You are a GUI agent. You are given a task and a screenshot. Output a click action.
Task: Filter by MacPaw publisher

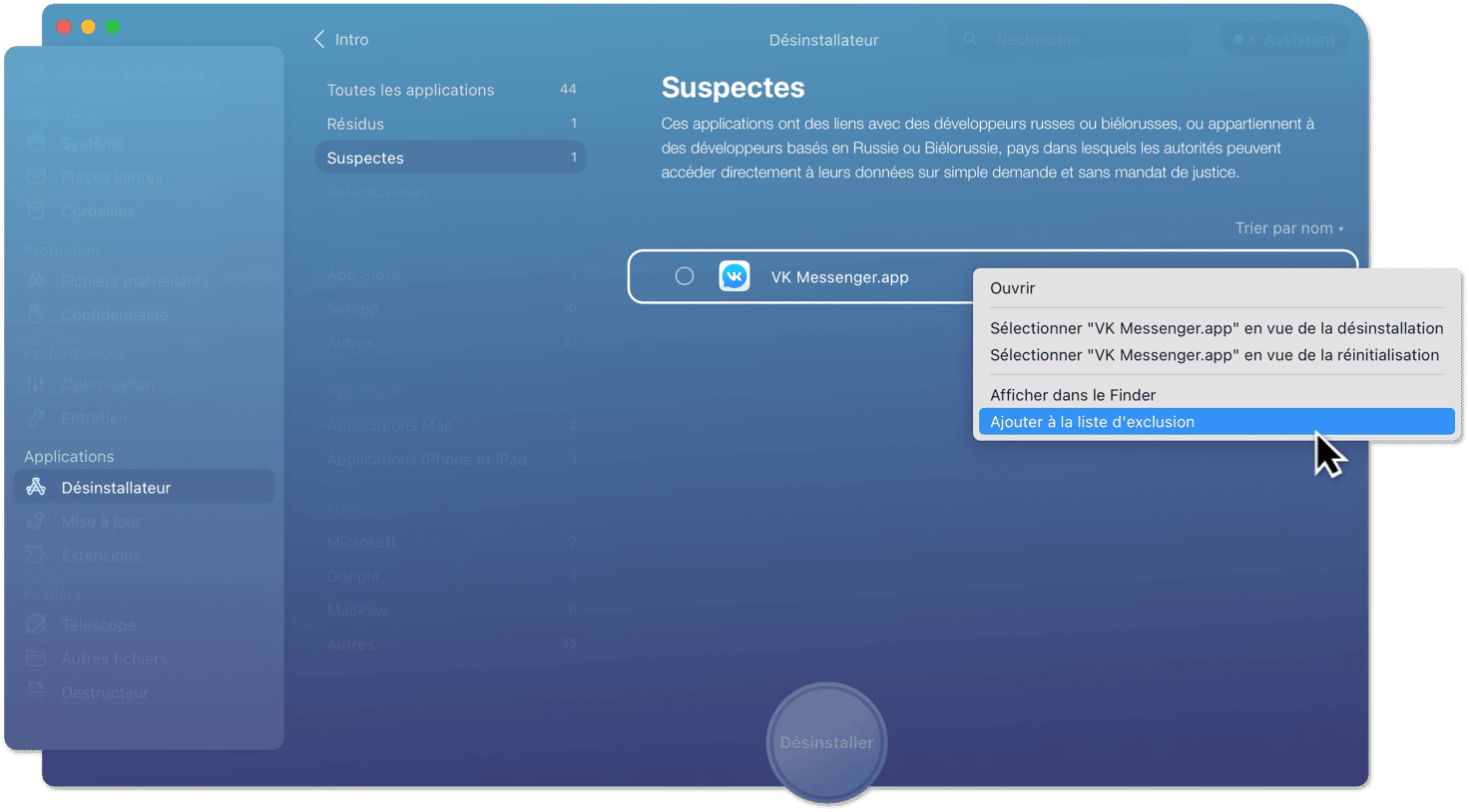[451, 609]
